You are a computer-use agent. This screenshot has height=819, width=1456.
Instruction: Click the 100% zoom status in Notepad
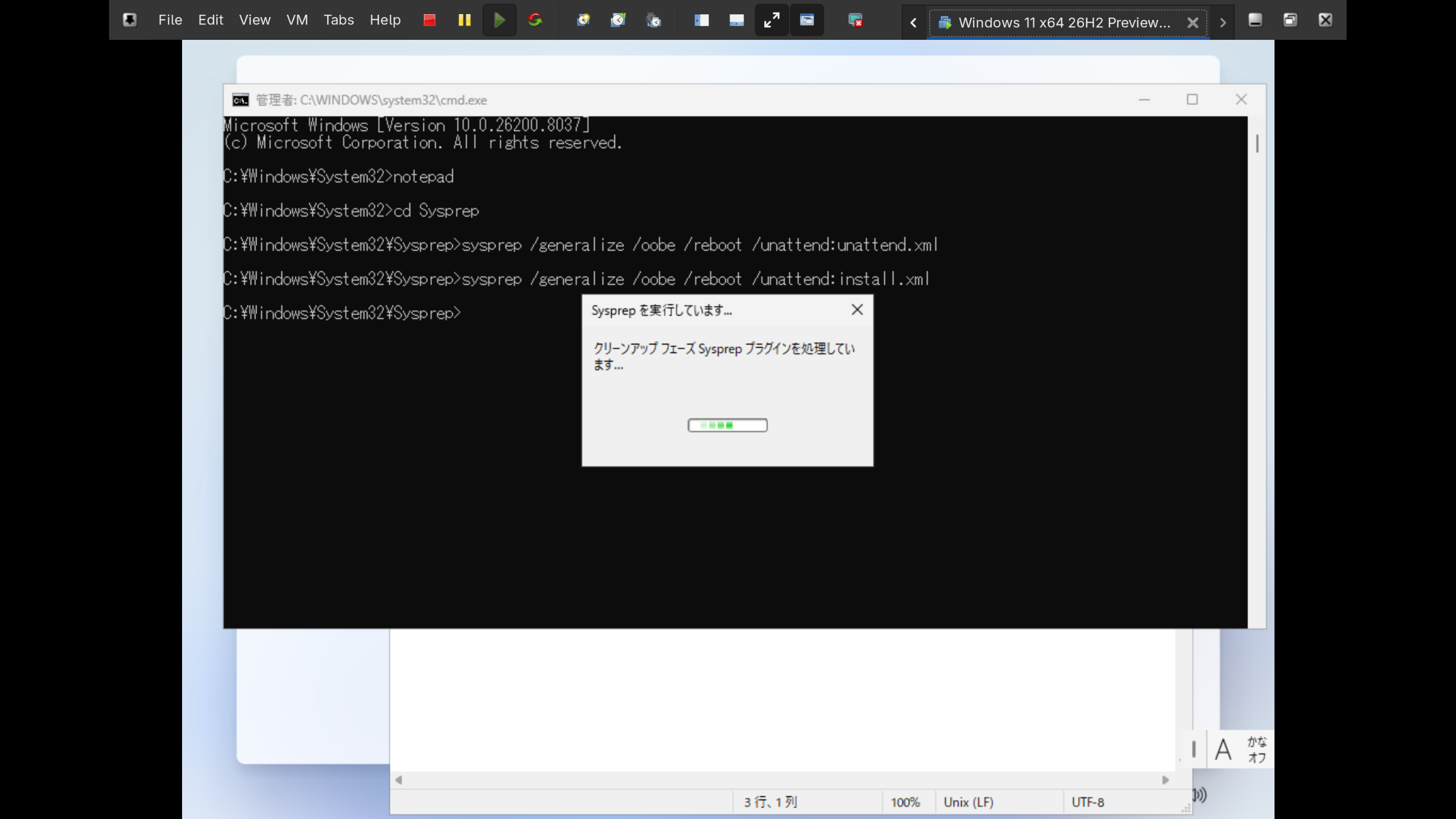(905, 802)
